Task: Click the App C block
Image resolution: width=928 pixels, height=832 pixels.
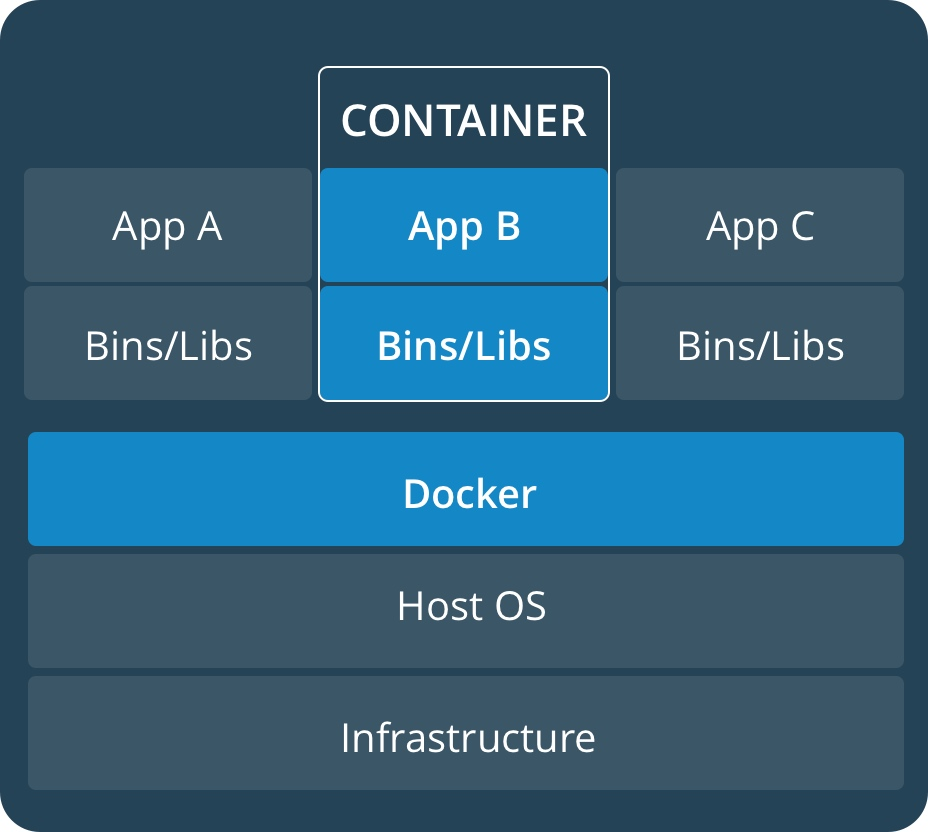Action: tap(760, 225)
